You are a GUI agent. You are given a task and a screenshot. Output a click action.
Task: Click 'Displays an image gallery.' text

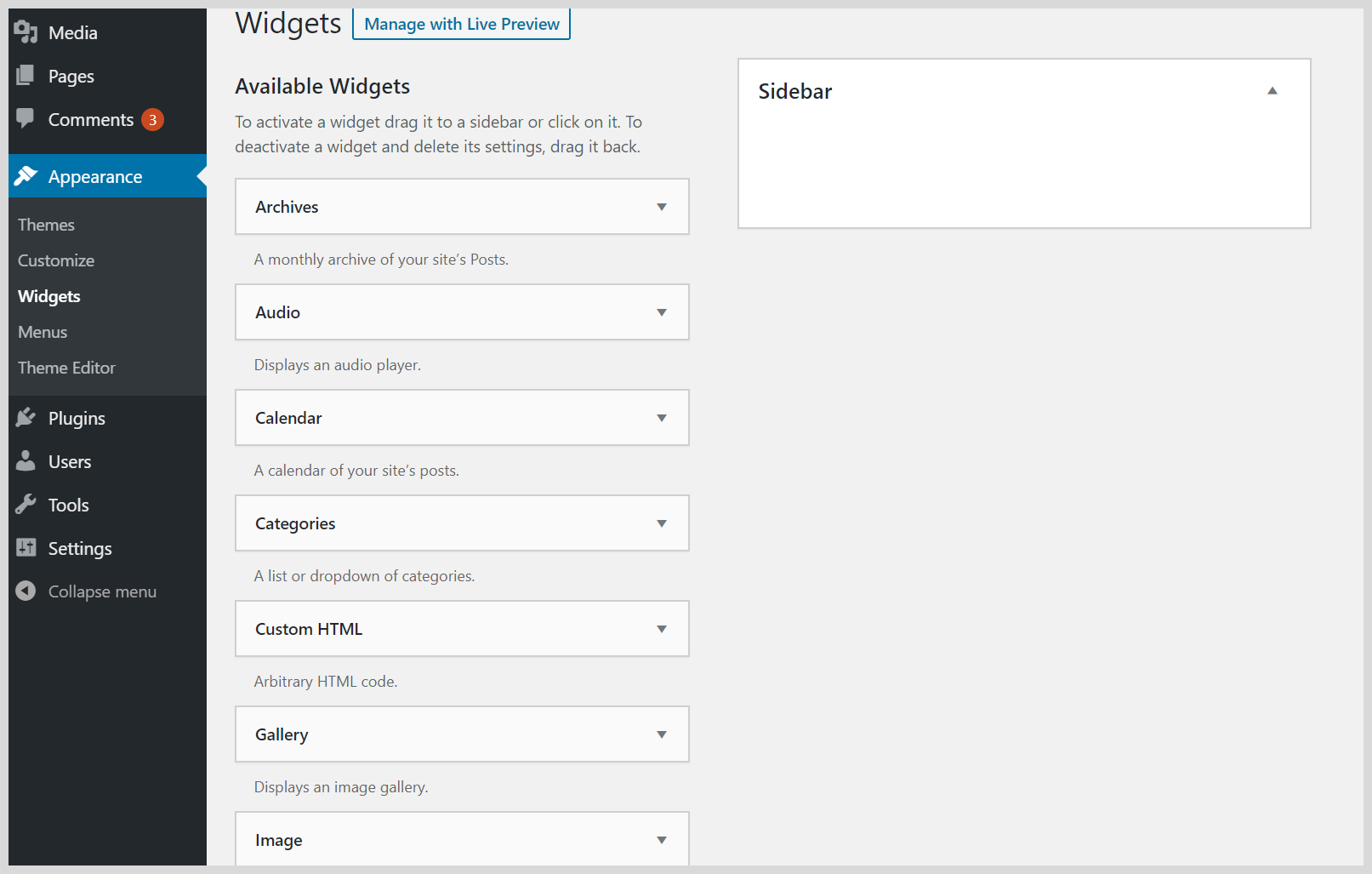pyautogui.click(x=341, y=787)
